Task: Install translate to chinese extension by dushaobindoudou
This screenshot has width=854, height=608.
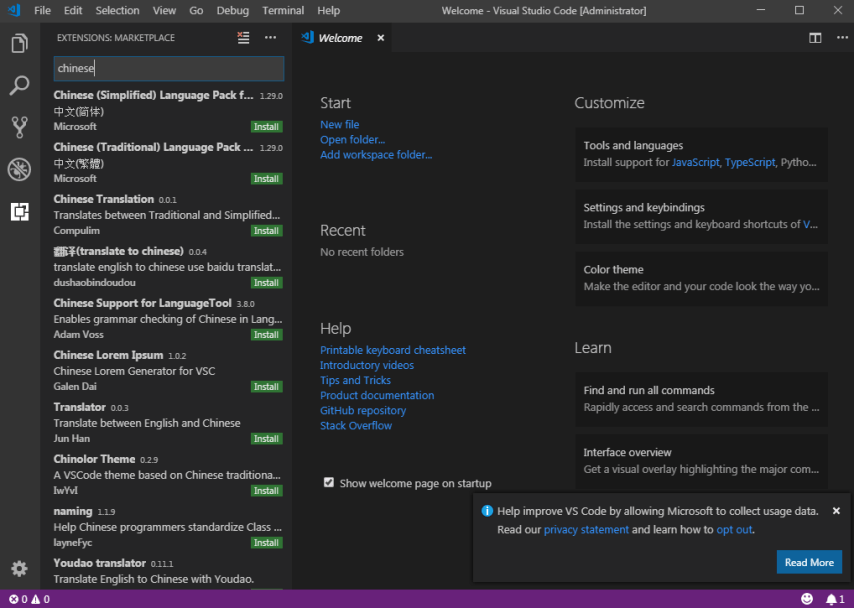Action: 266,283
